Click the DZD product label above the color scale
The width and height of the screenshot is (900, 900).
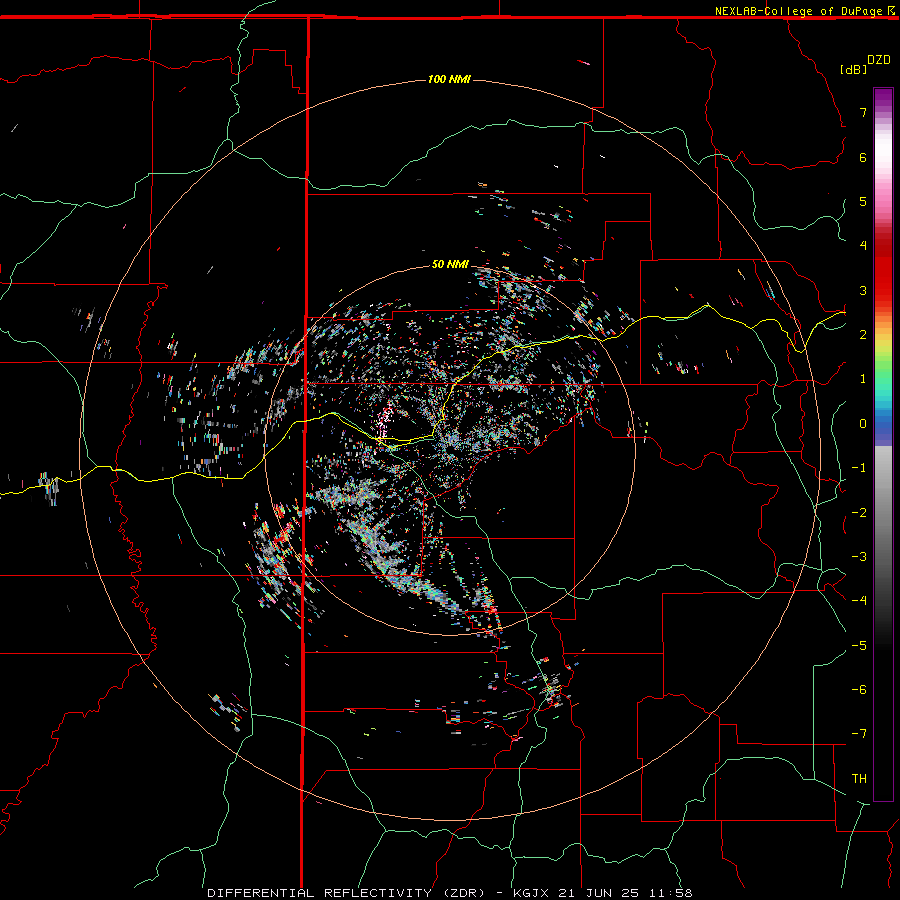pyautogui.click(x=879, y=60)
